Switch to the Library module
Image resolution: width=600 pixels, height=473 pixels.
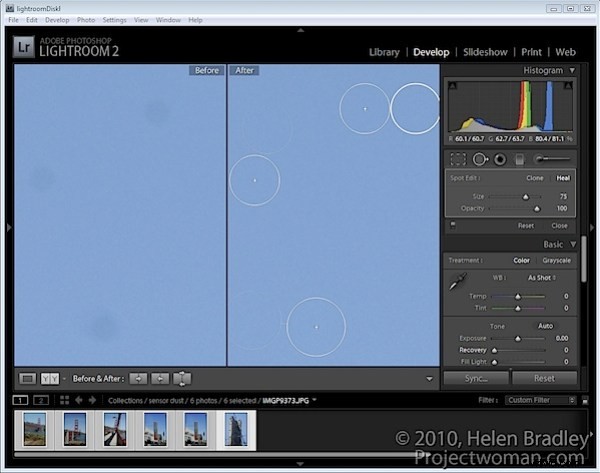(384, 52)
